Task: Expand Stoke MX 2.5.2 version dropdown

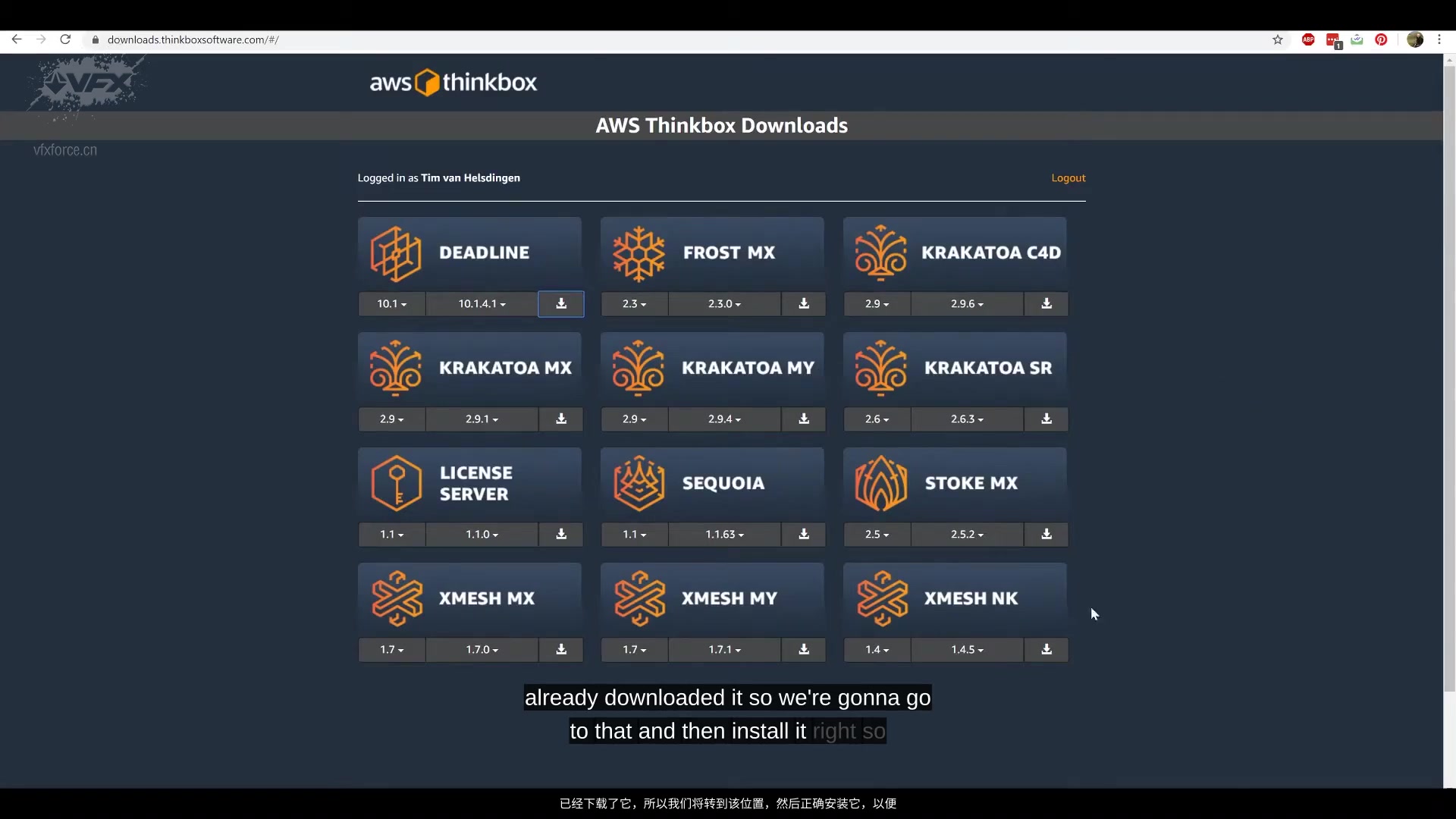Action: point(967,535)
